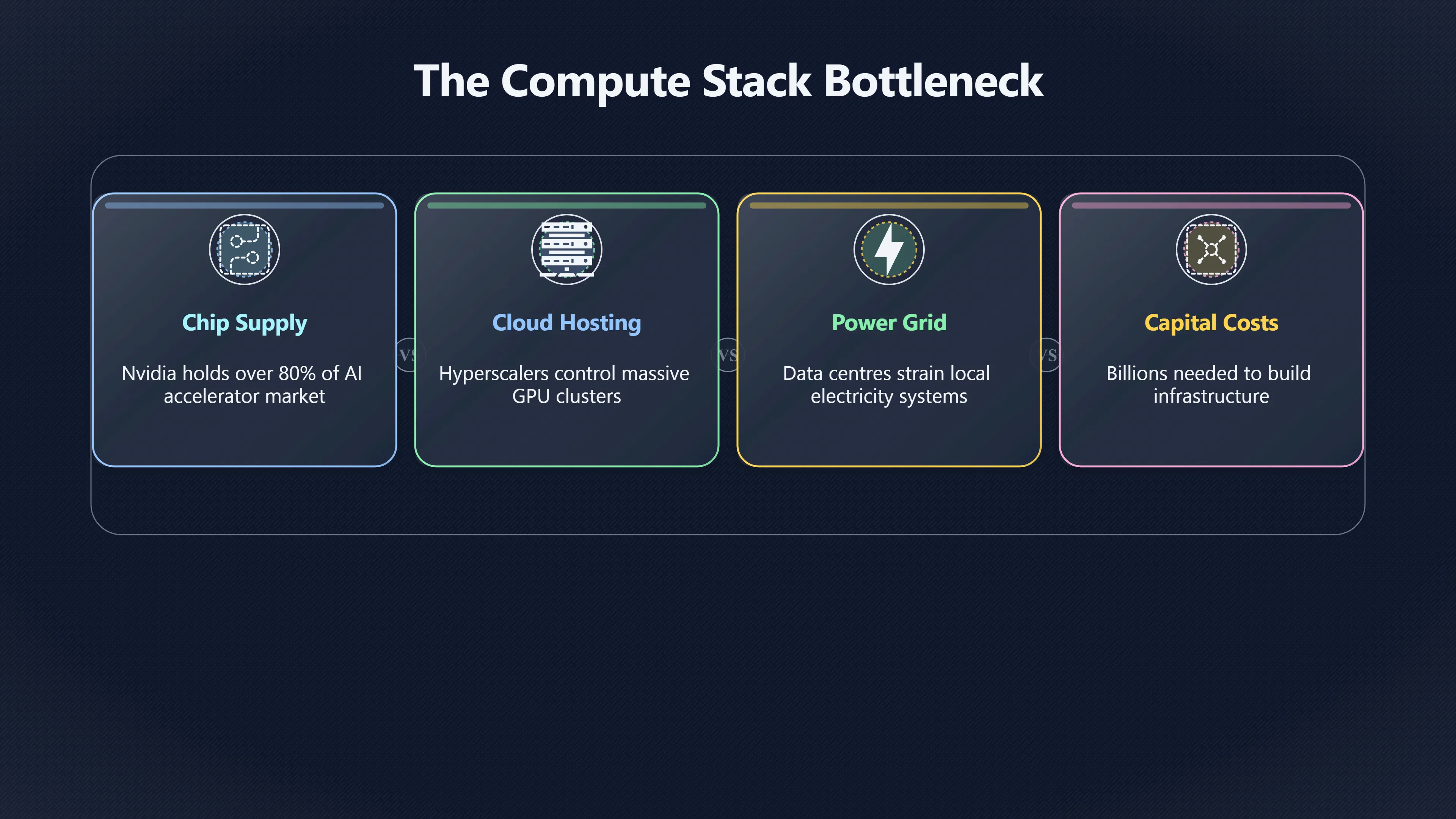Select the Power Grid heading
Screen dimensions: 1456x819
pos(888,322)
